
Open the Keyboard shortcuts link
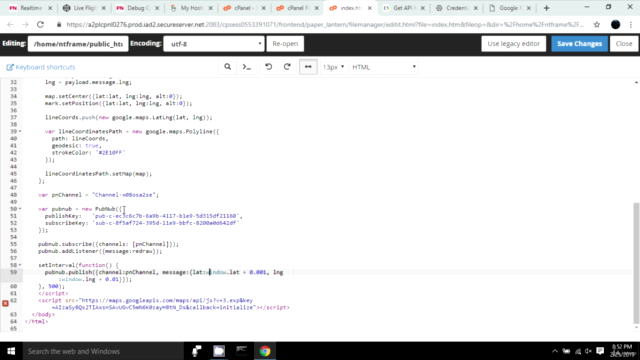(41, 67)
